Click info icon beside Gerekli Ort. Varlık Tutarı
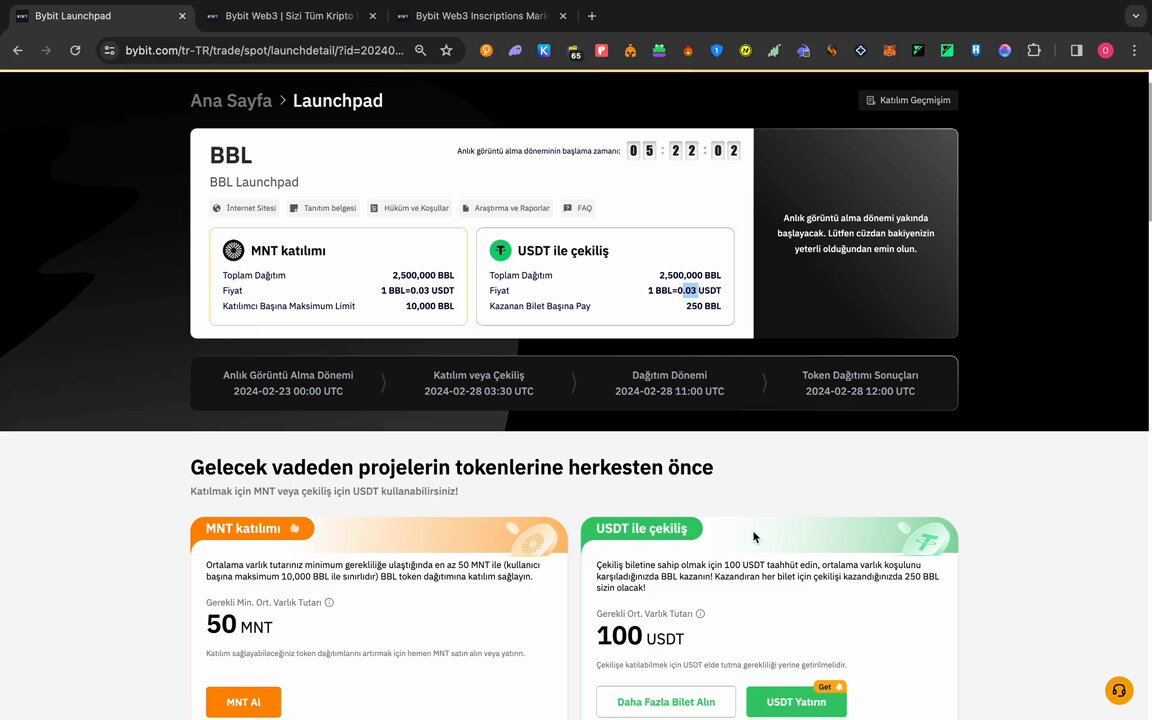This screenshot has width=1152, height=720. (x=700, y=613)
